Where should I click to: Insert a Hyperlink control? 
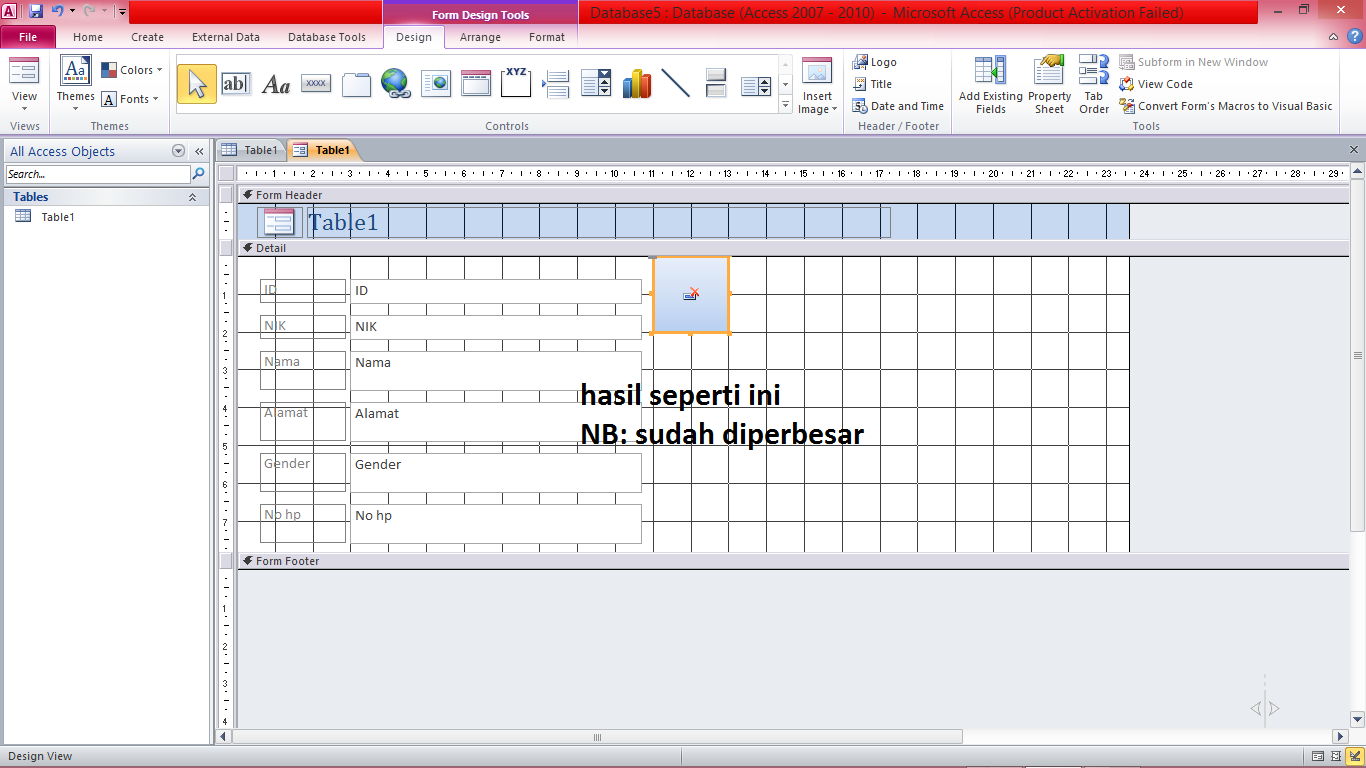396,84
